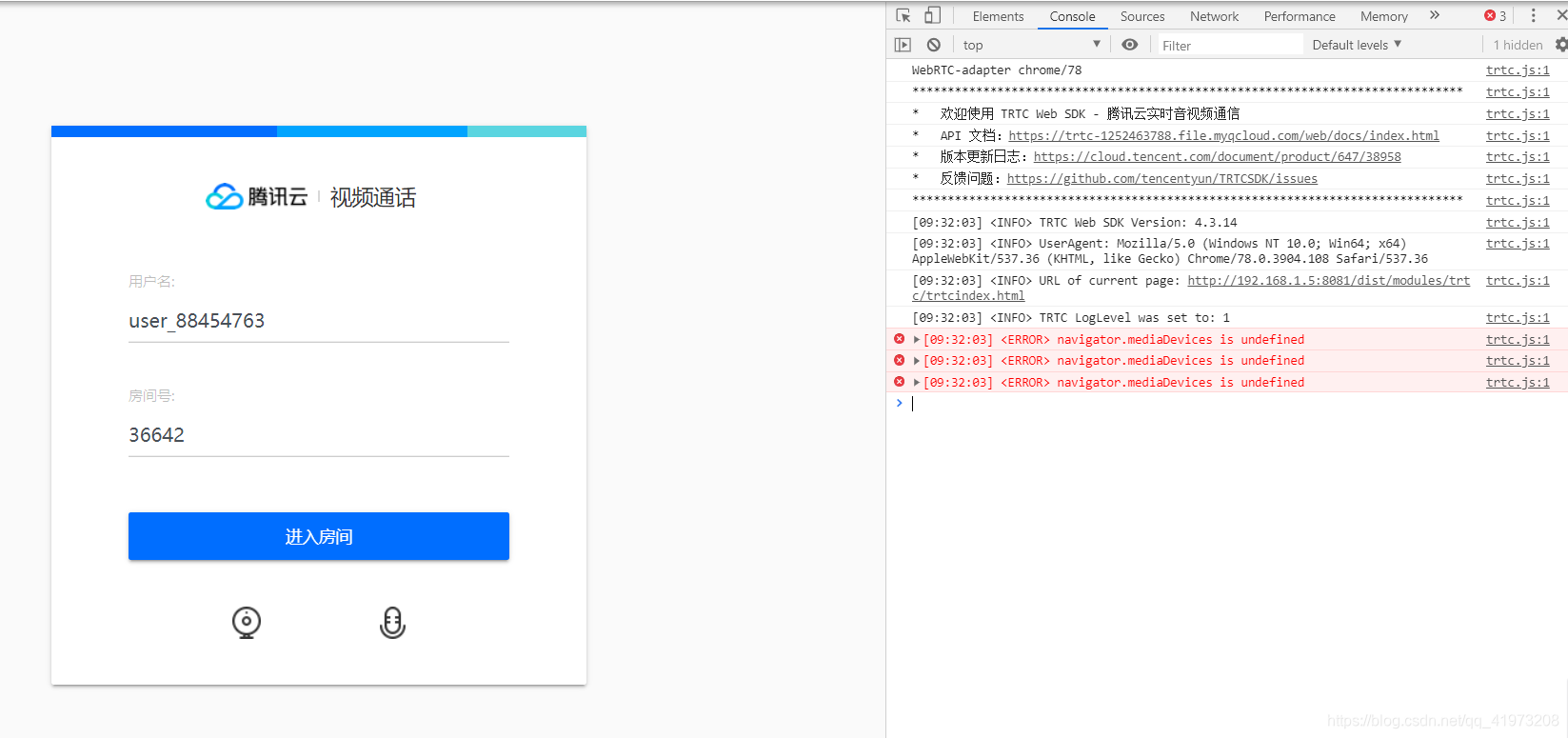Click the username field user_88454763
The height and width of the screenshot is (738, 1568).
(x=319, y=321)
